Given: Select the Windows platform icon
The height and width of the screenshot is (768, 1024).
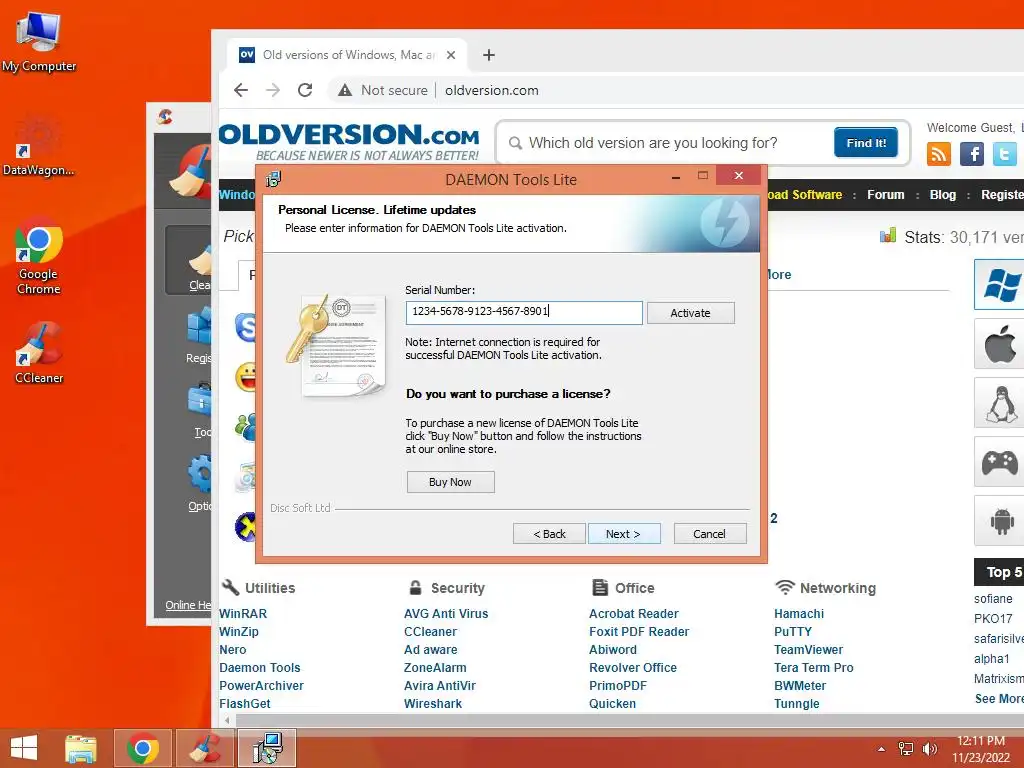Looking at the screenshot, I should (x=999, y=284).
